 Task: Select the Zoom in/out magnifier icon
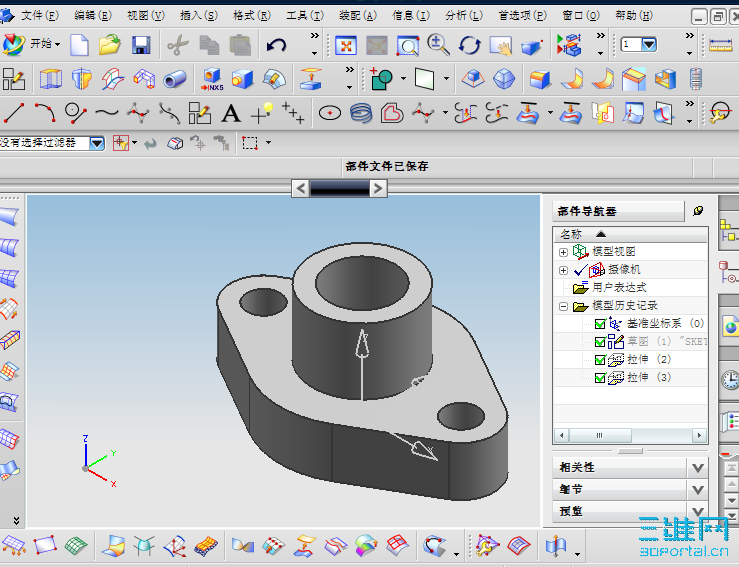coord(438,45)
